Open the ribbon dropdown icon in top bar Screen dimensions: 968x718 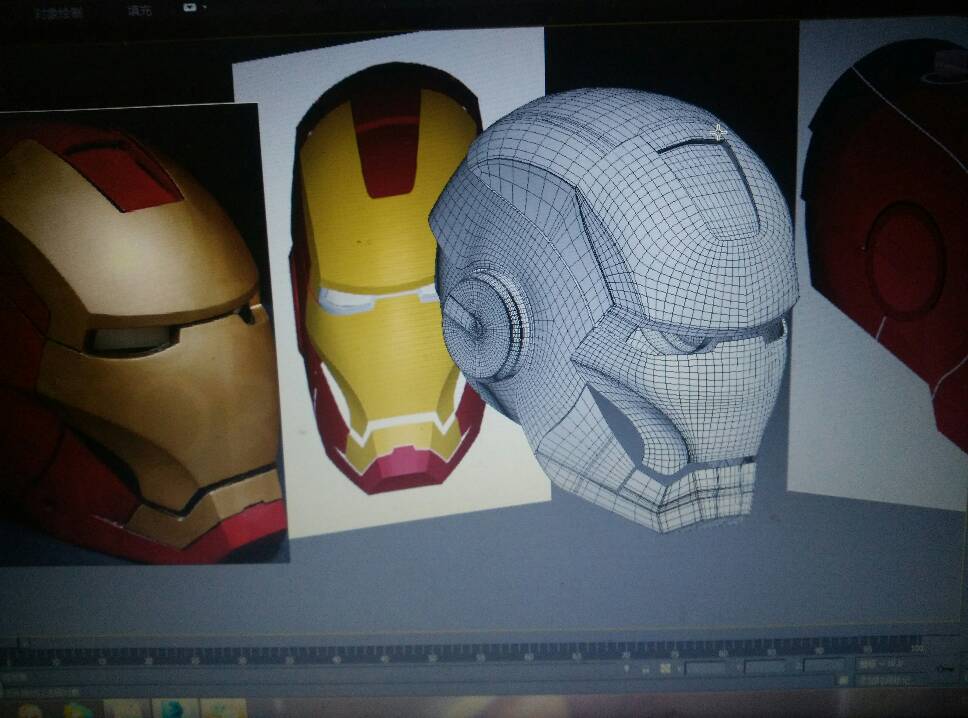point(191,8)
